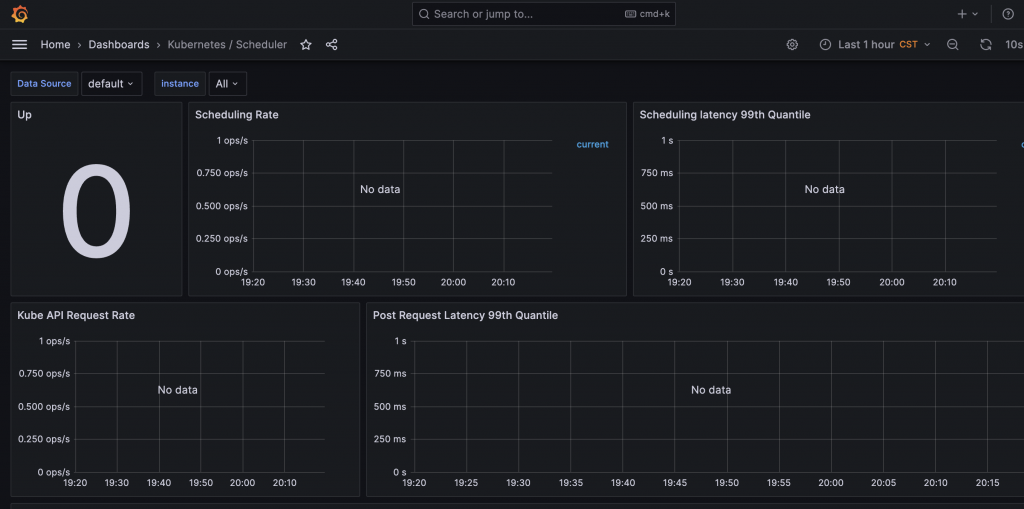Click No data in Post Request Latency panel
The width and height of the screenshot is (1024, 509).
click(711, 390)
